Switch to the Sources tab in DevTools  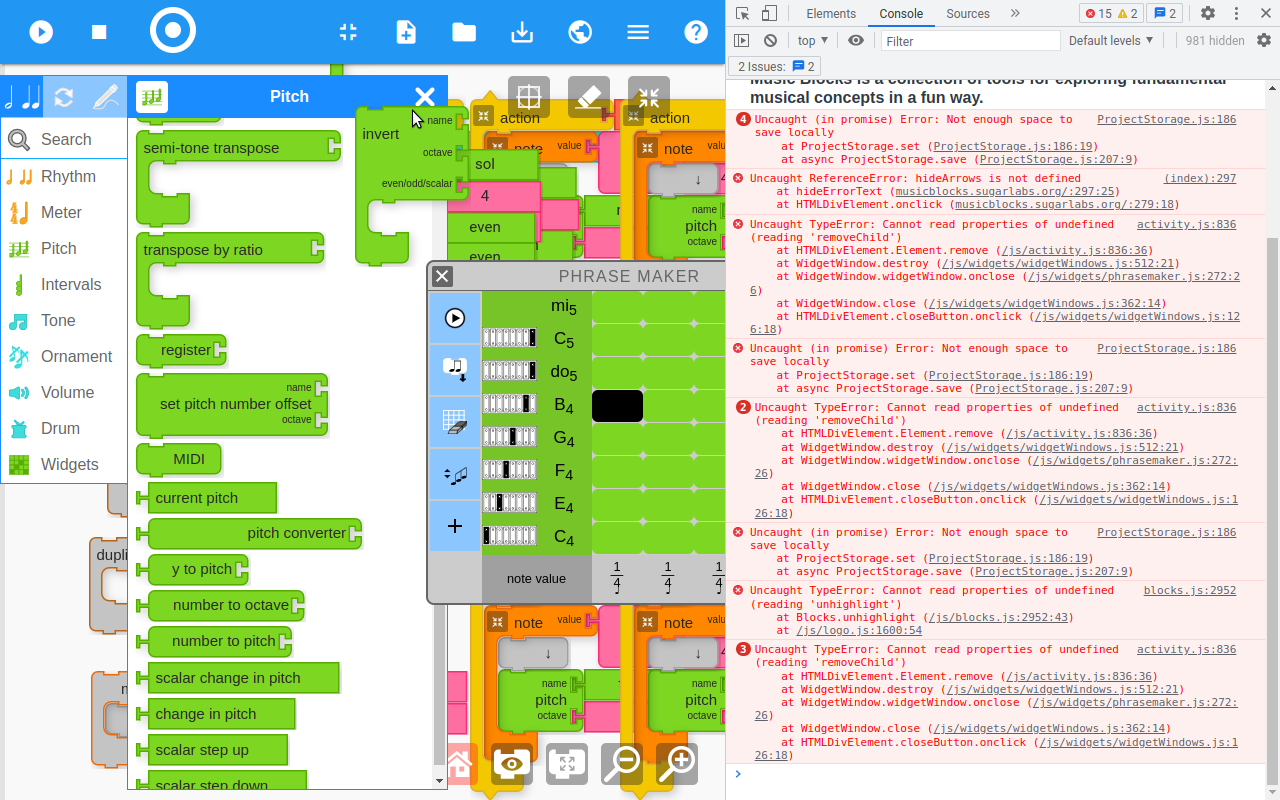pyautogui.click(x=968, y=13)
